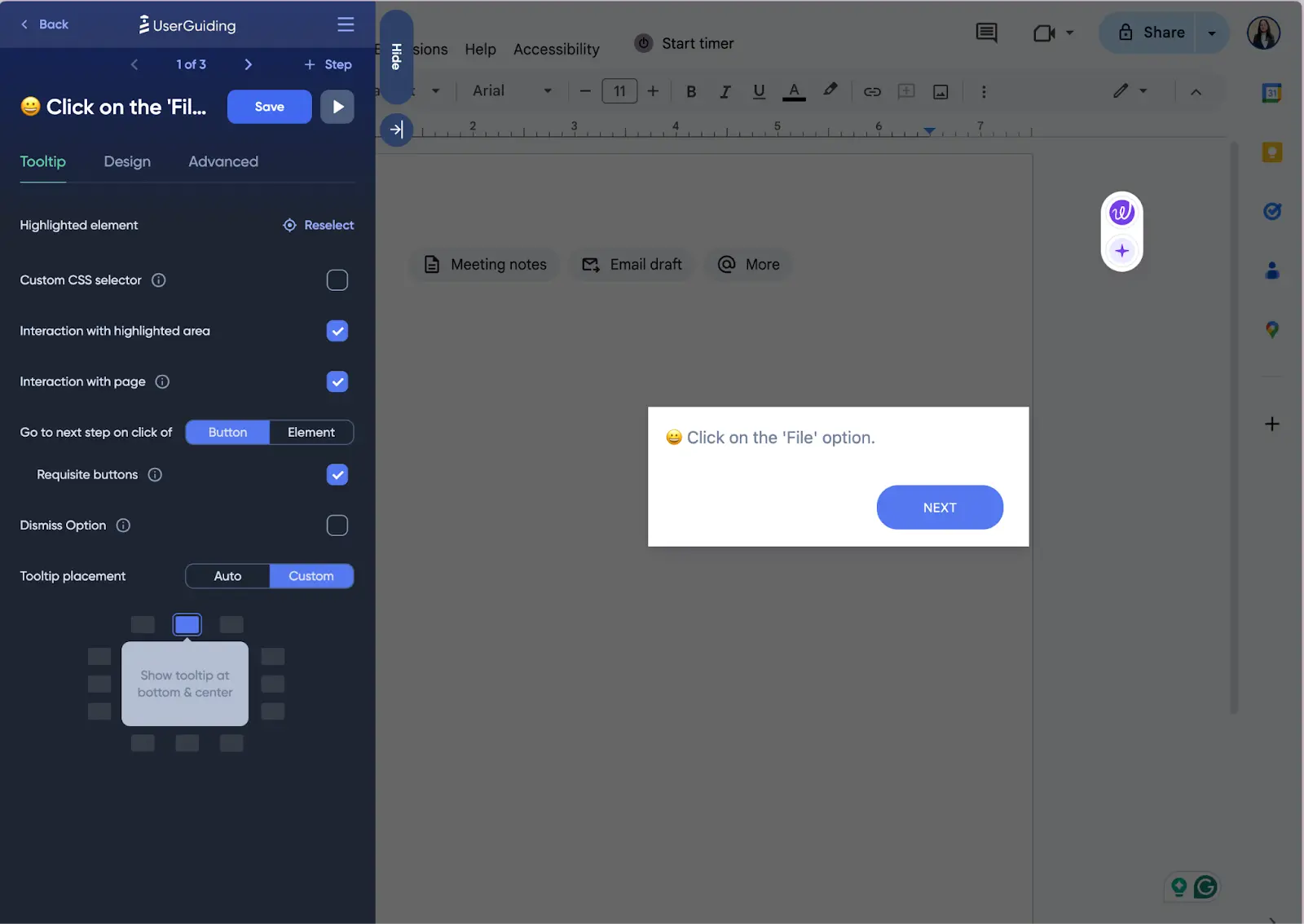Image resolution: width=1304 pixels, height=924 pixels.
Task: Enable Custom CSS selector checkbox
Action: pyautogui.click(x=337, y=280)
